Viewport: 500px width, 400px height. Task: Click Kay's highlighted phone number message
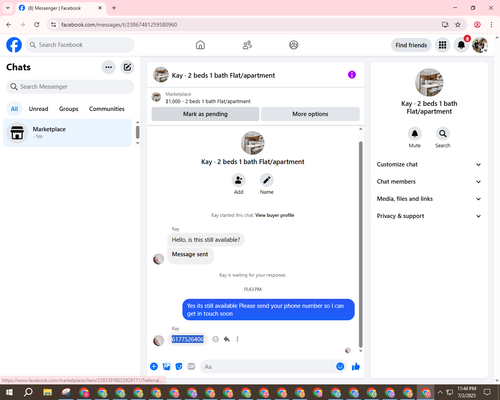187,339
